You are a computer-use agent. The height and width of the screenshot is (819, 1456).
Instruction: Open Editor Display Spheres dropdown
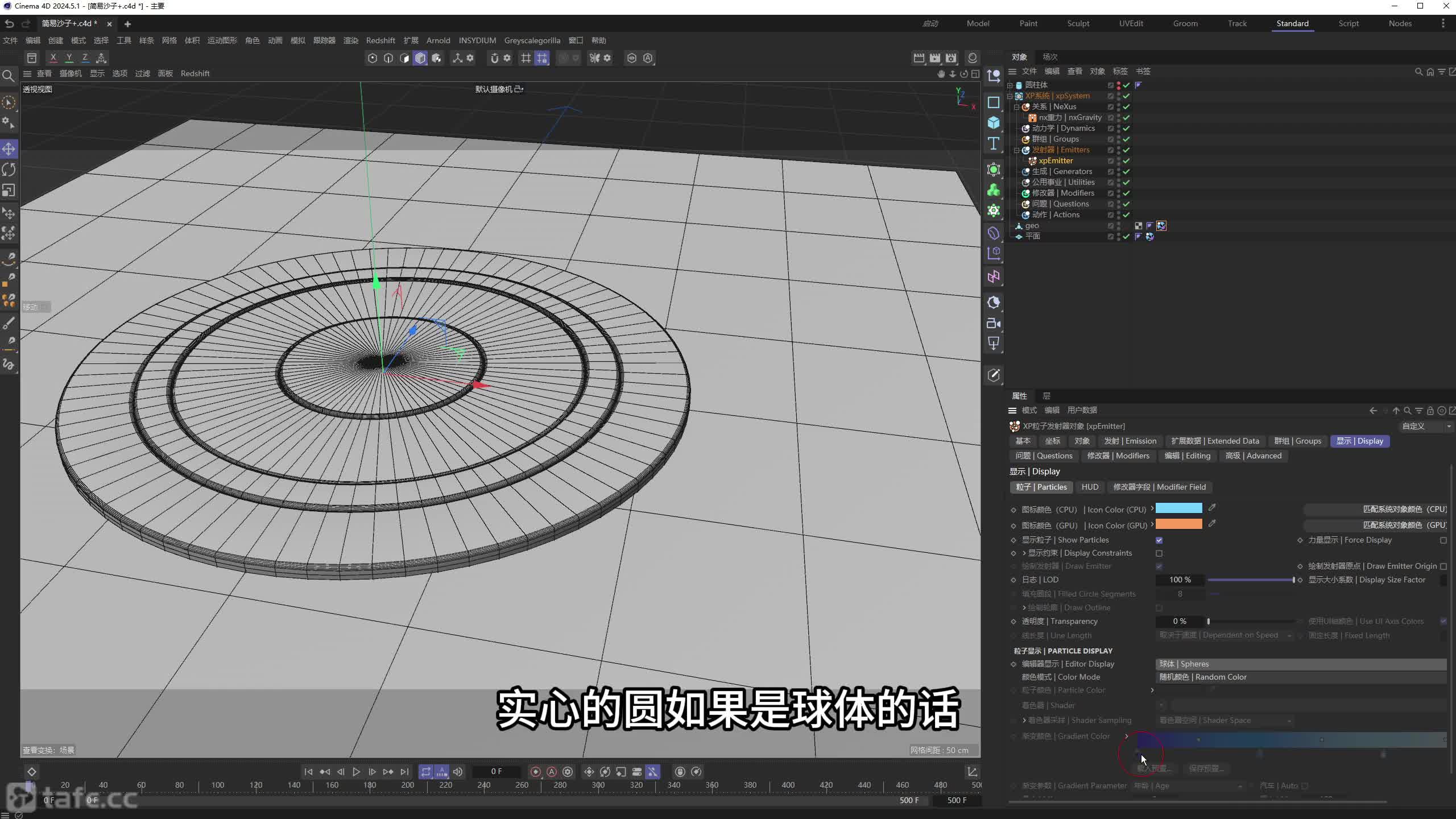1301,664
